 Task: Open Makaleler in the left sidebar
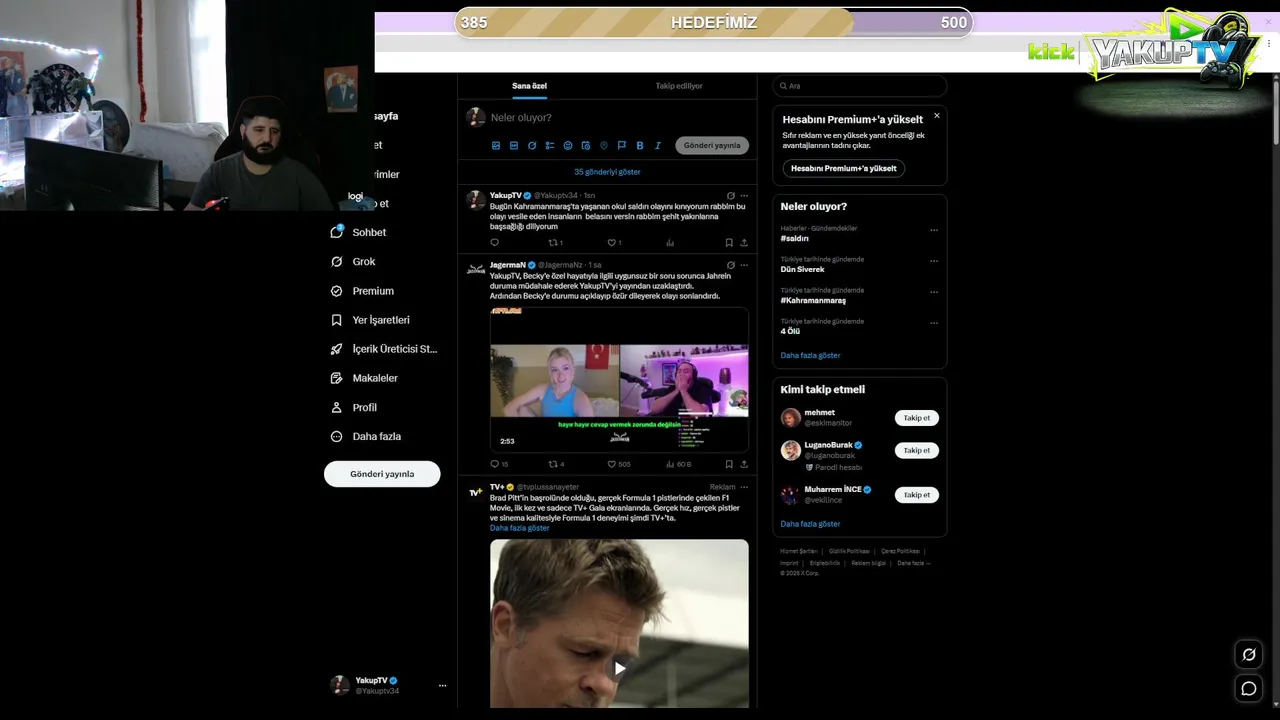click(364, 378)
